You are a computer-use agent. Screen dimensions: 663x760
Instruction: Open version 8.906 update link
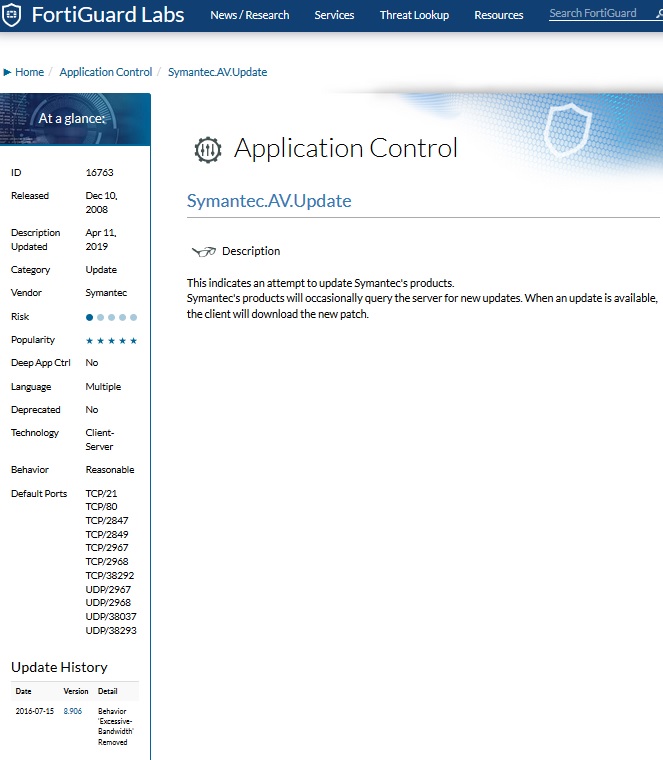pyautogui.click(x=73, y=711)
